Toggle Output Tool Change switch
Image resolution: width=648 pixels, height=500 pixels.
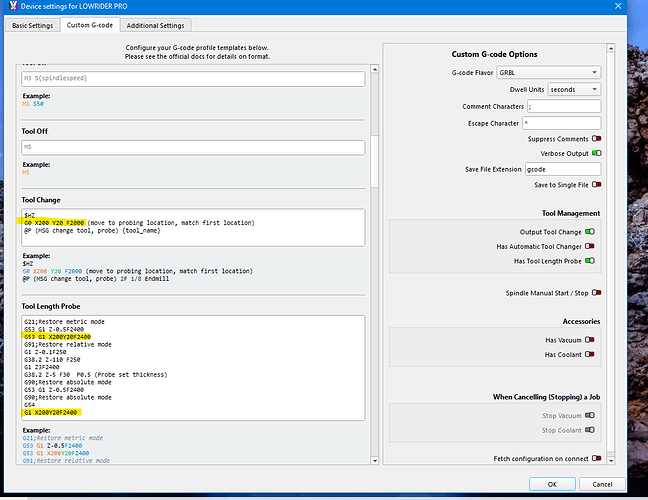pyautogui.click(x=590, y=231)
